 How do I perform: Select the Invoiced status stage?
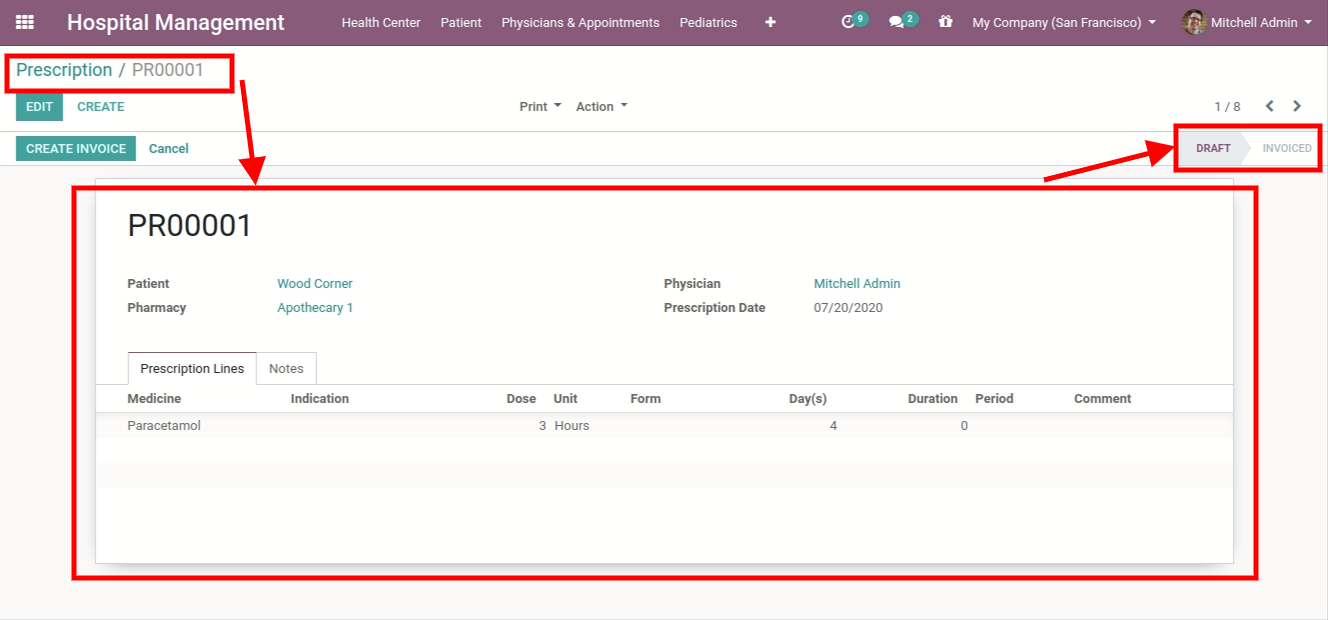(1286, 148)
